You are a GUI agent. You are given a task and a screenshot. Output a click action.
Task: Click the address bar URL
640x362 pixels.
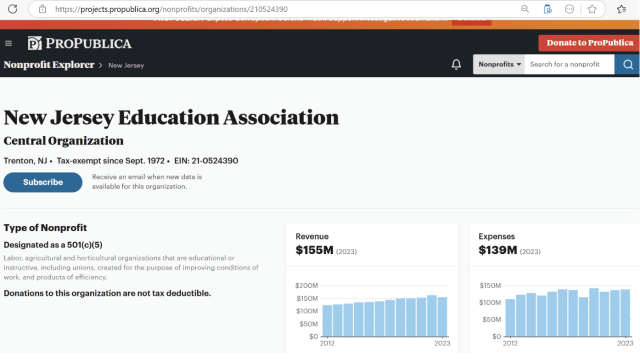[x=171, y=9]
